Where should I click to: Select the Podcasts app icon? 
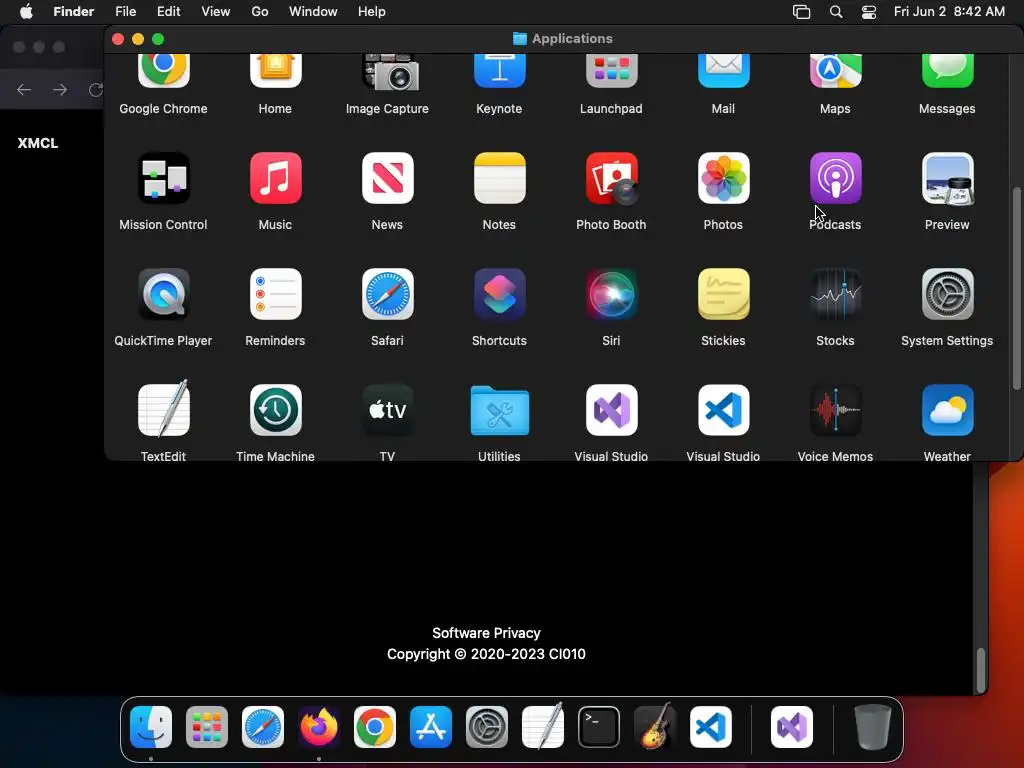(835, 178)
